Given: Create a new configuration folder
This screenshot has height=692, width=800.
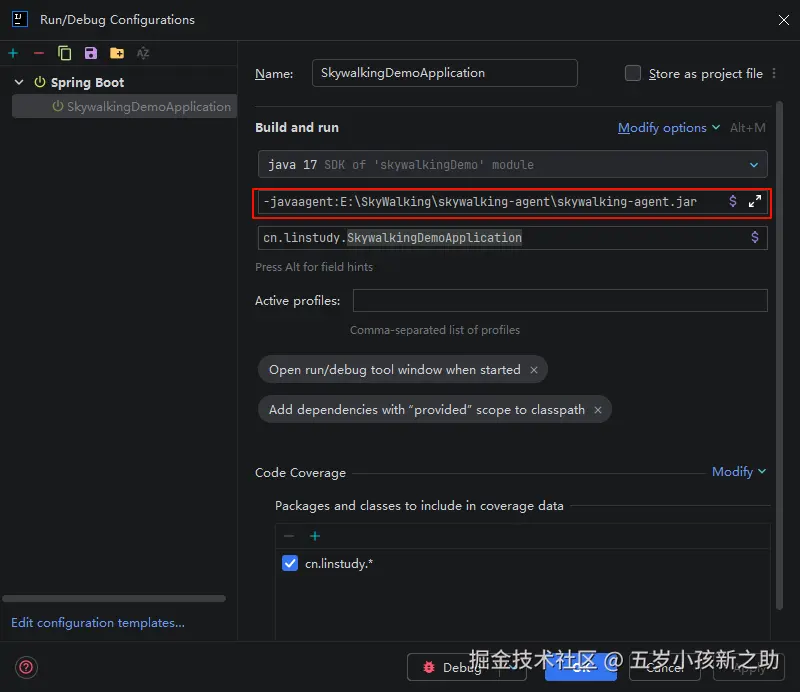Looking at the screenshot, I should (x=117, y=53).
